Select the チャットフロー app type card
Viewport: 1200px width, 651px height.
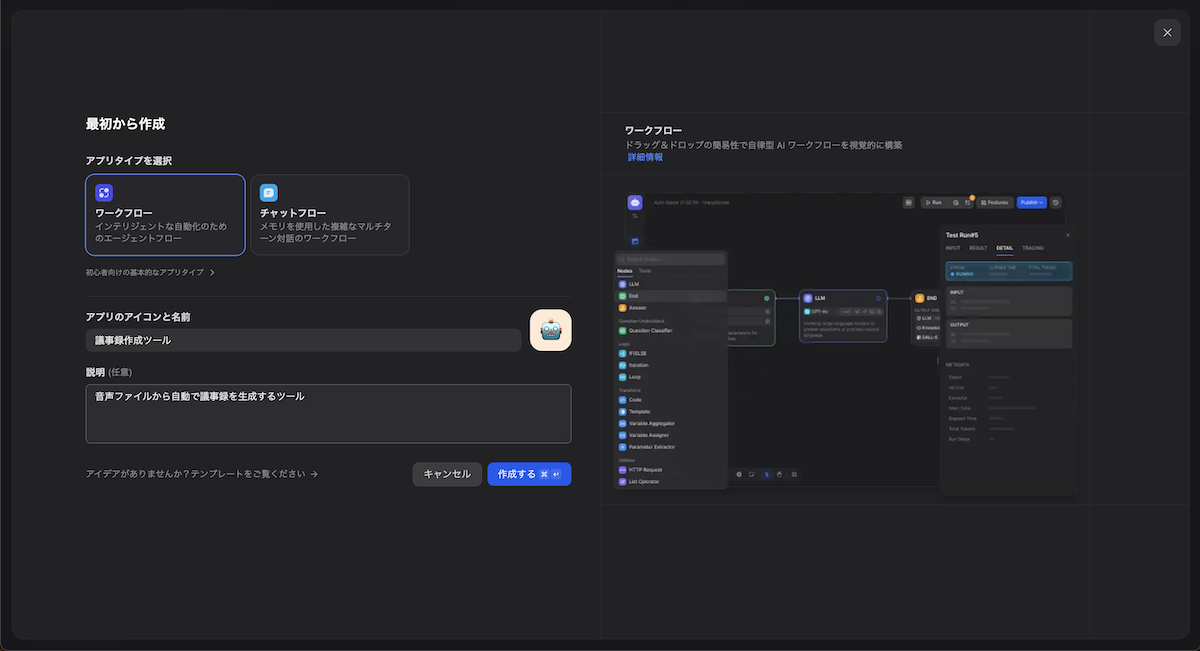click(330, 215)
